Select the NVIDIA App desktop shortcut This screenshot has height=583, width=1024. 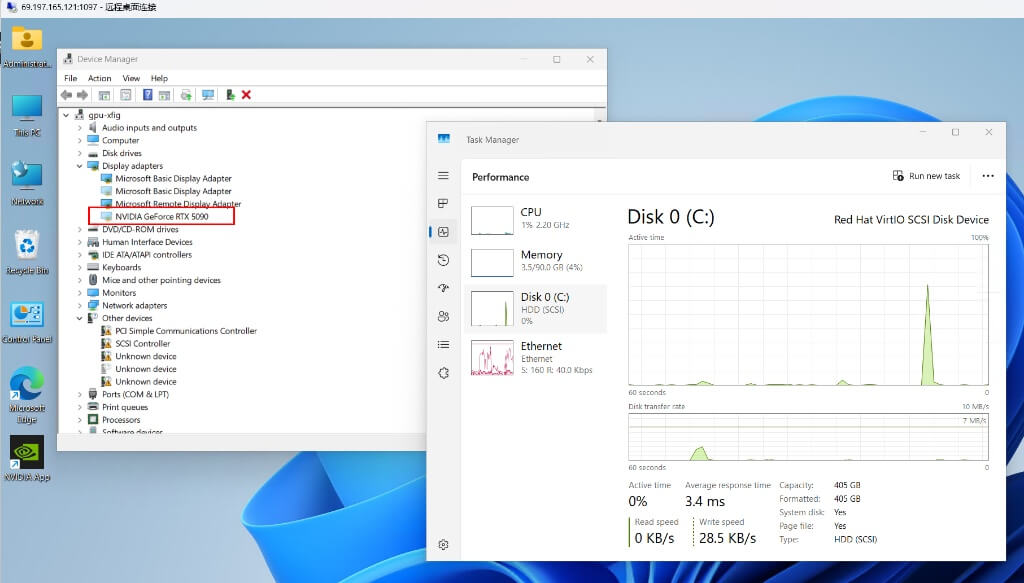[x=27, y=458]
